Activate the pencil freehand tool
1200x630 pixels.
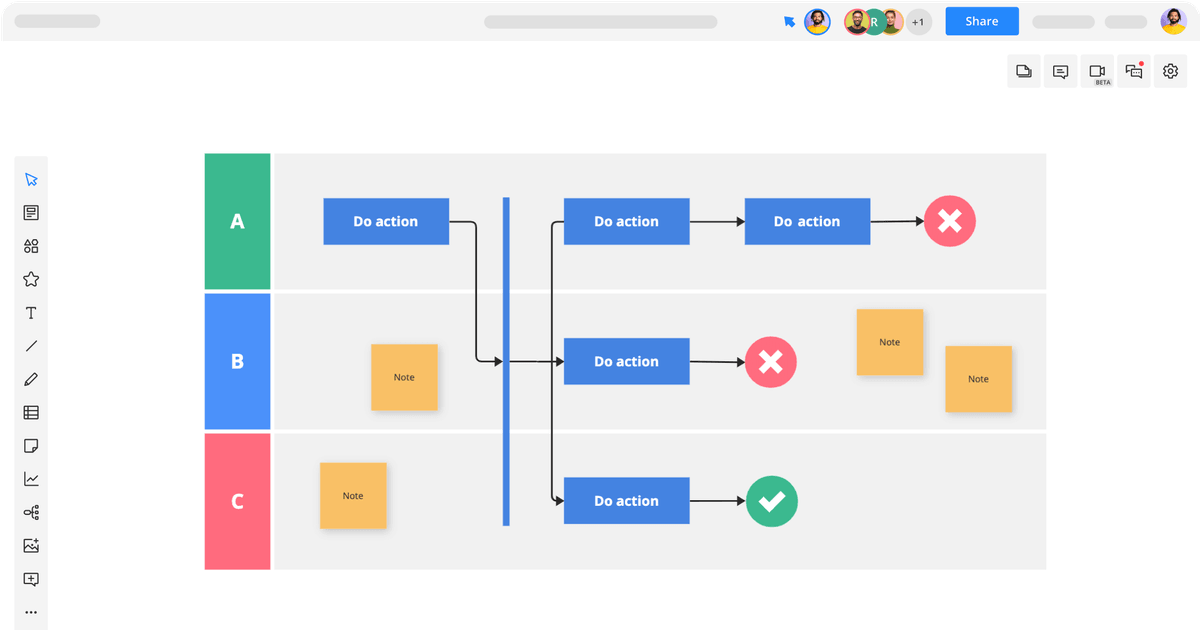coord(31,379)
